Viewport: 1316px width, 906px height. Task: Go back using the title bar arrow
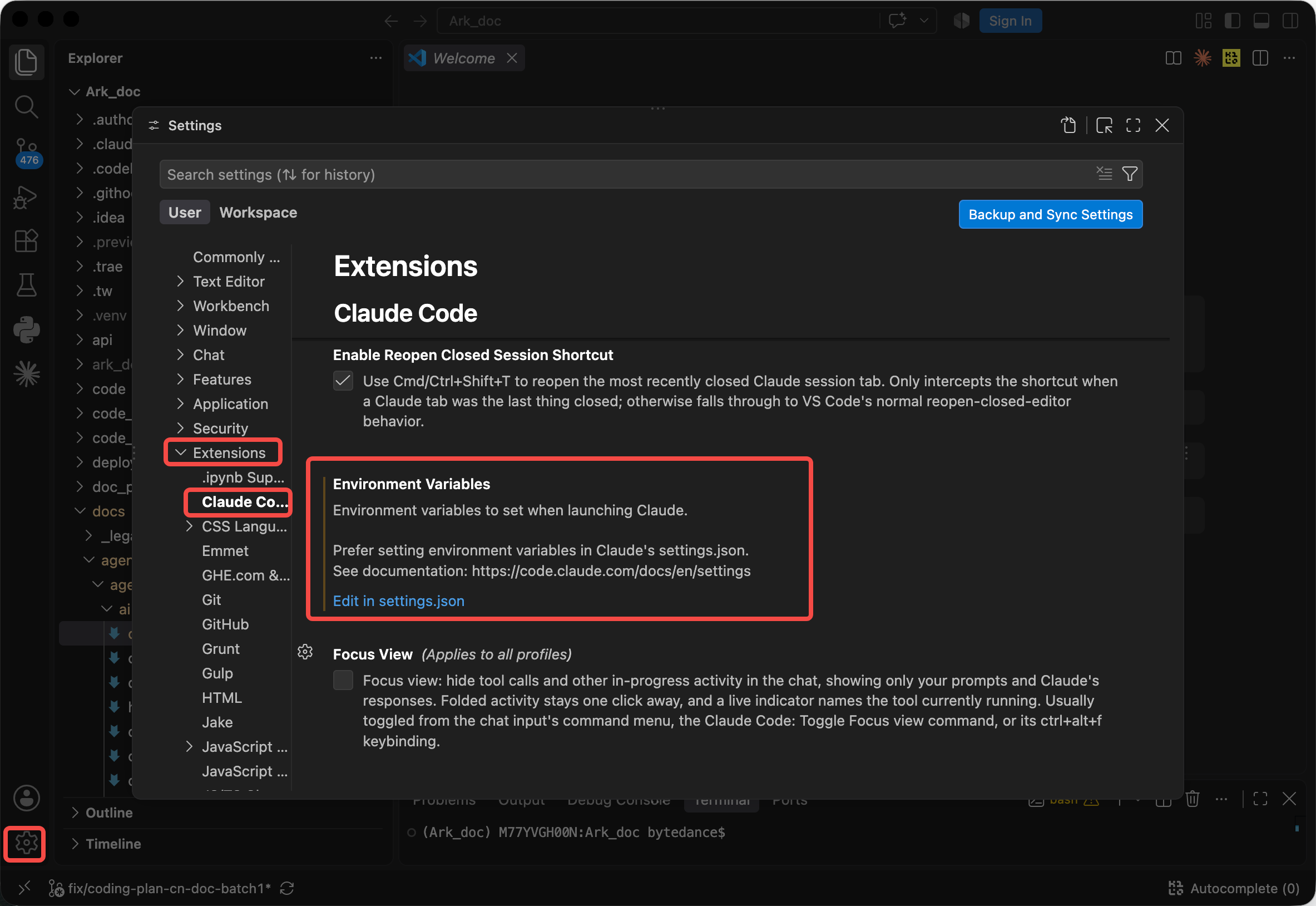point(391,21)
